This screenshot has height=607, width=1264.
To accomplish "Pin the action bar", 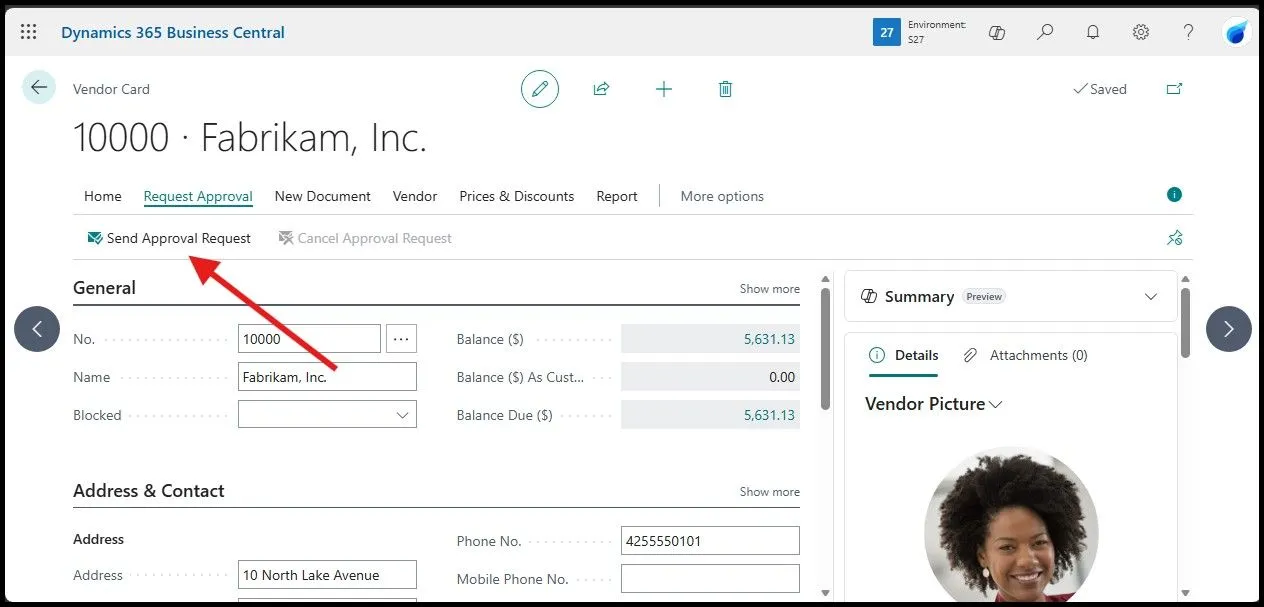I will coord(1175,238).
